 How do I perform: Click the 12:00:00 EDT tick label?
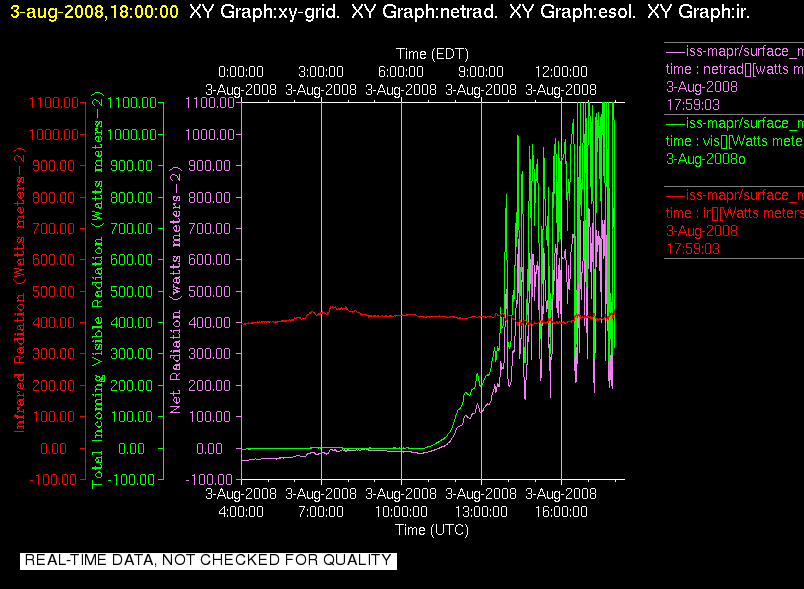click(561, 72)
